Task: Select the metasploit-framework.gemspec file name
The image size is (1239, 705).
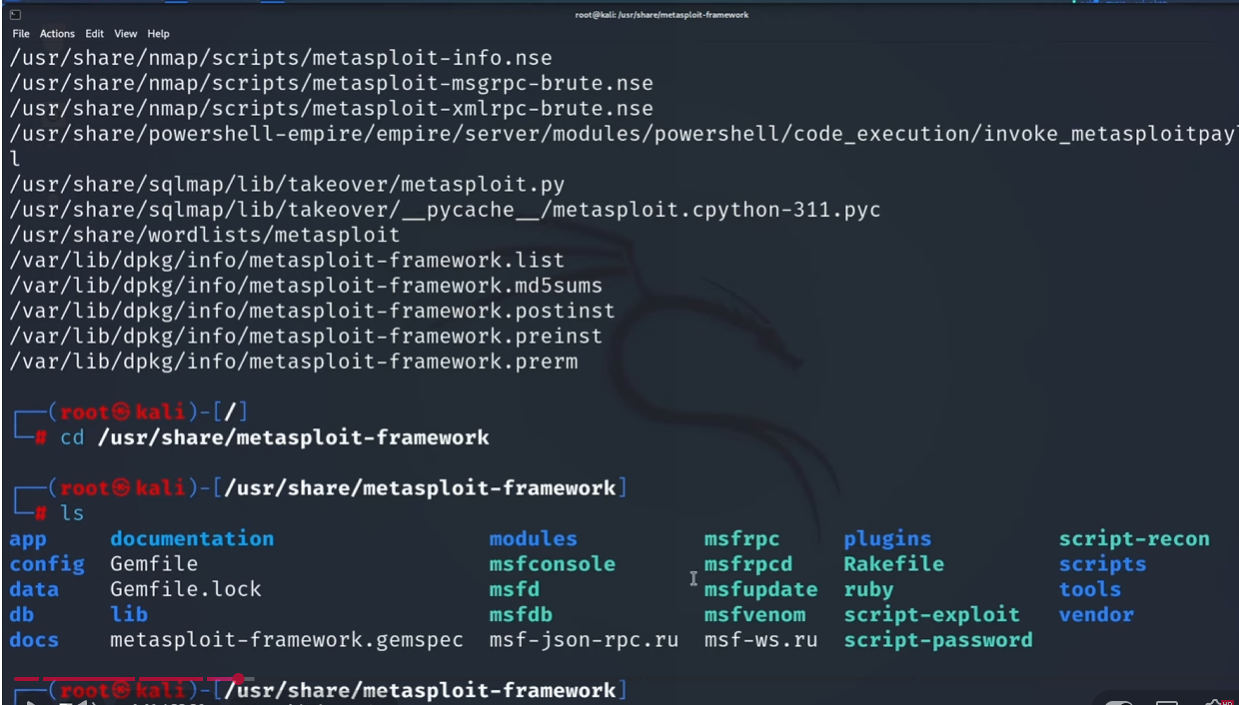Action: 286,640
